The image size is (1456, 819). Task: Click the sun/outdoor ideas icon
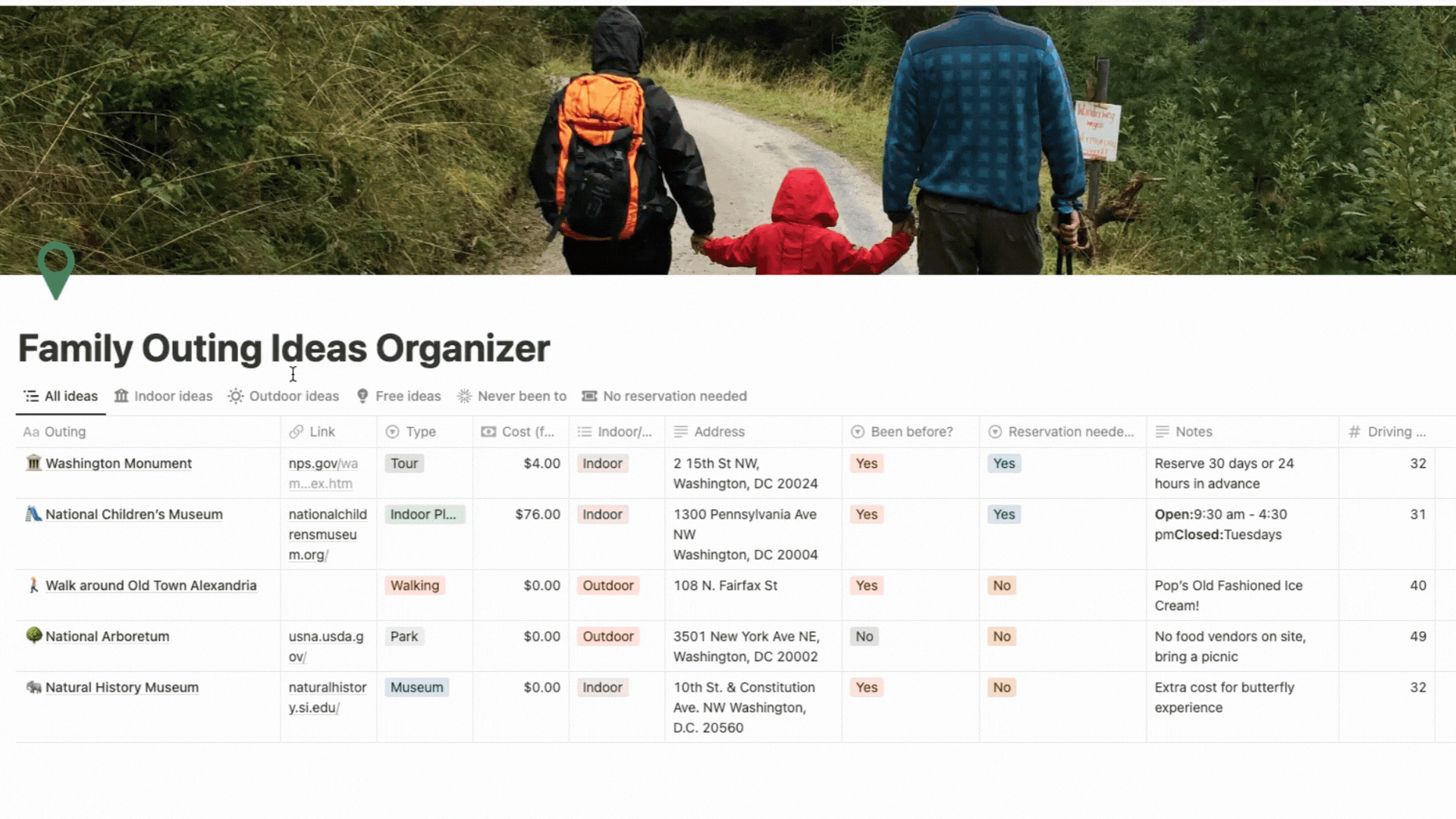(x=235, y=395)
